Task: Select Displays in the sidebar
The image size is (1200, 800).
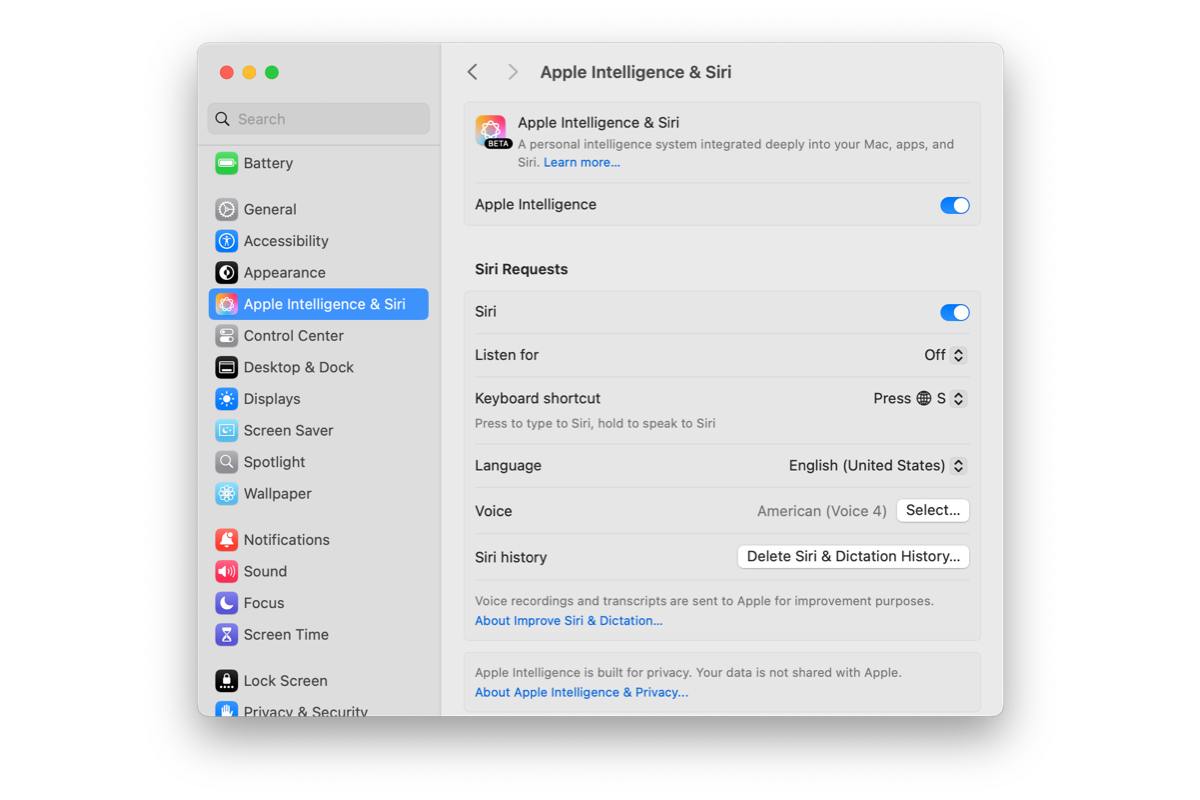Action: [318, 399]
